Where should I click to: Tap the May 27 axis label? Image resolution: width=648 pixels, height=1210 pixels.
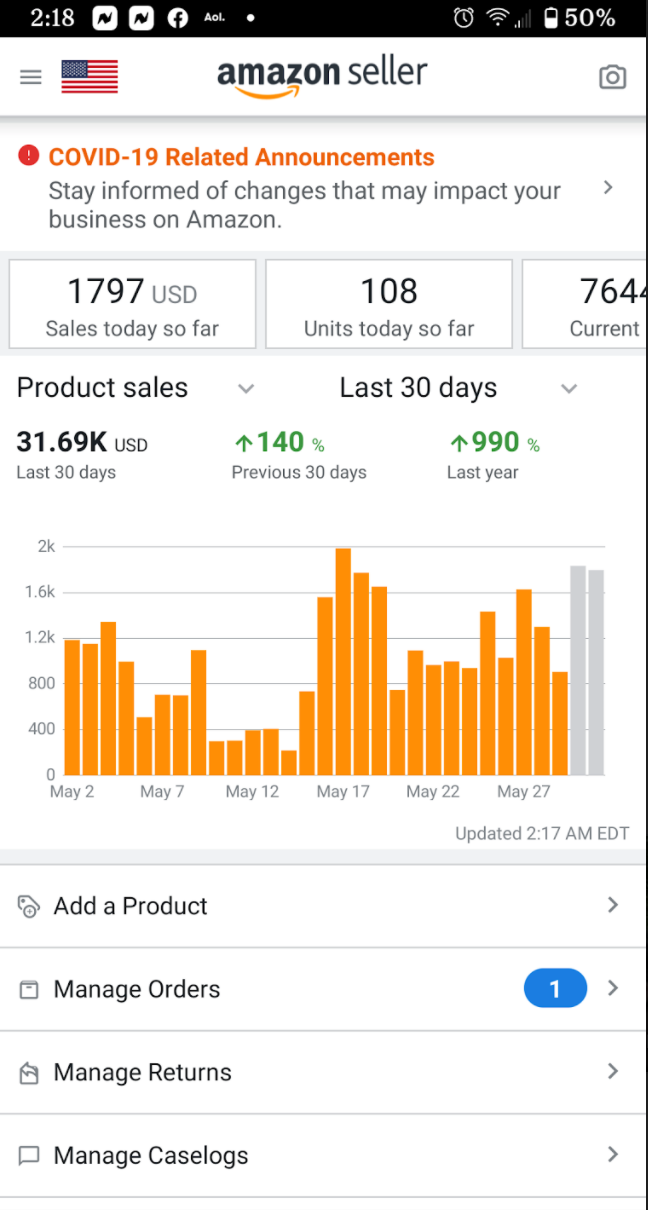tap(524, 792)
